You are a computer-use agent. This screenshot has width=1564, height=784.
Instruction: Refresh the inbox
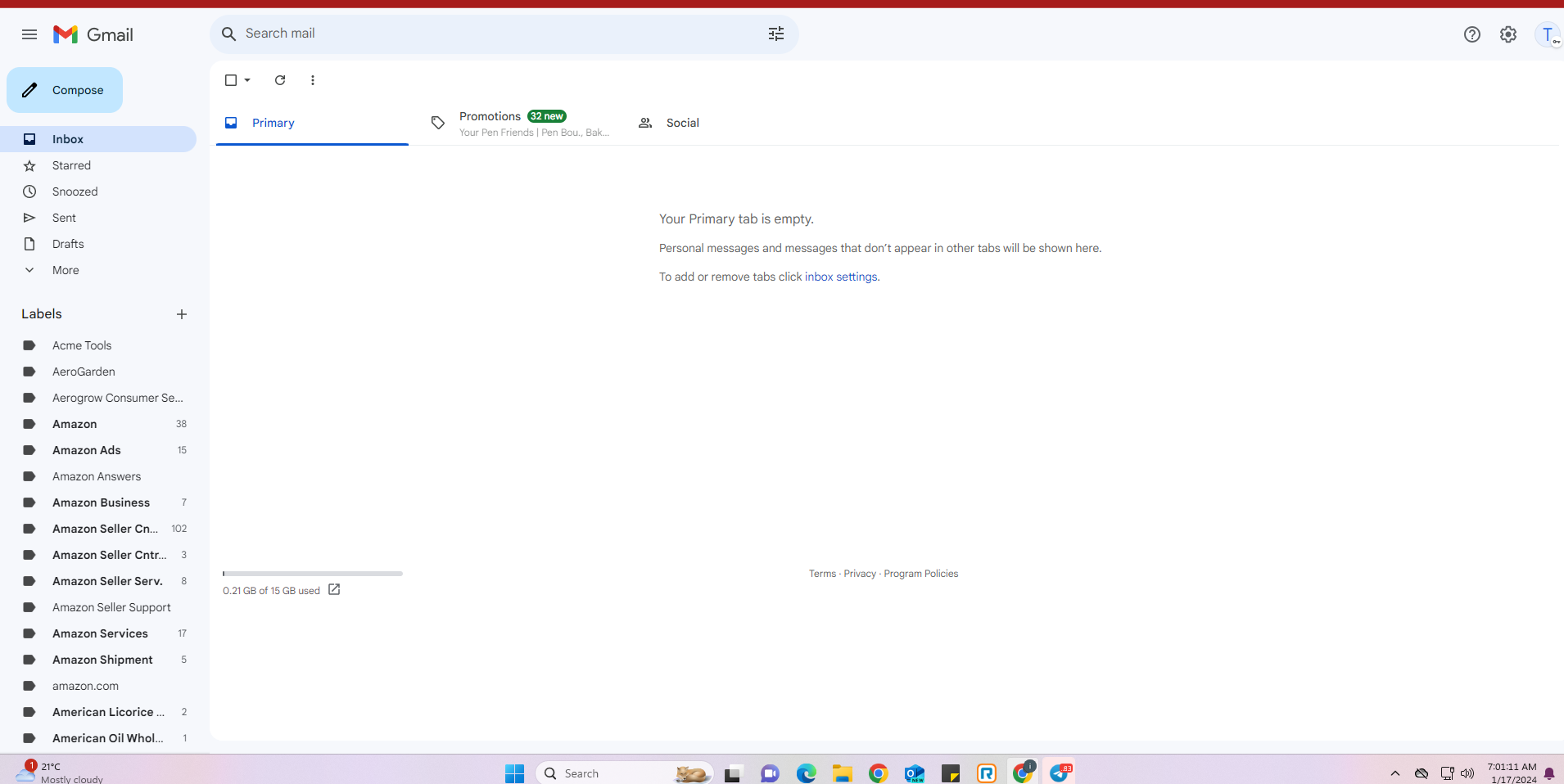tap(280, 80)
